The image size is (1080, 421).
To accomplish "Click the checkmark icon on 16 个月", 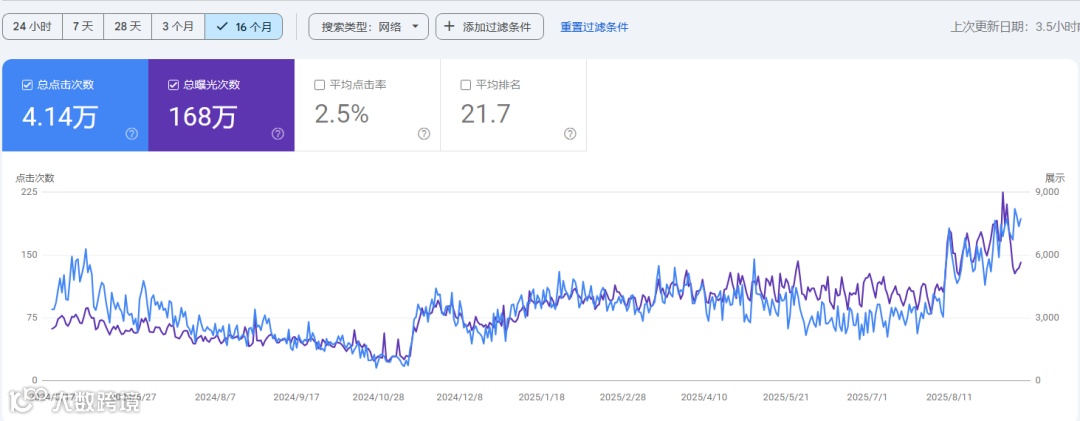I will (x=222, y=27).
